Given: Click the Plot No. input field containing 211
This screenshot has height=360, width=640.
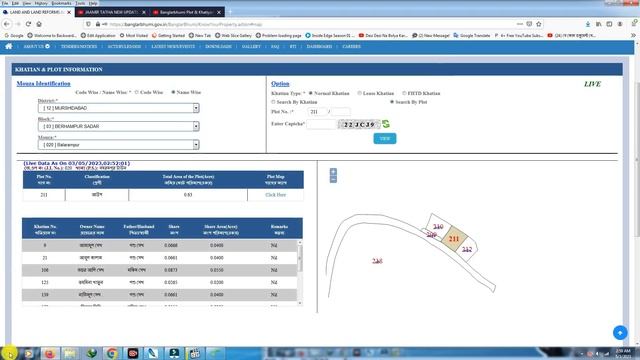Looking at the screenshot, I should (x=317, y=112).
